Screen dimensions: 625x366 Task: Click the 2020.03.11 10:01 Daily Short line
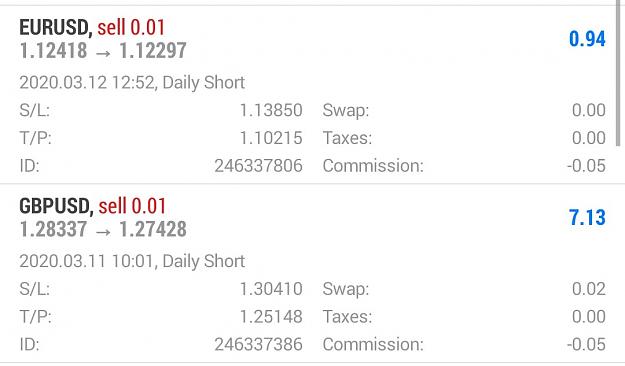coord(132,262)
